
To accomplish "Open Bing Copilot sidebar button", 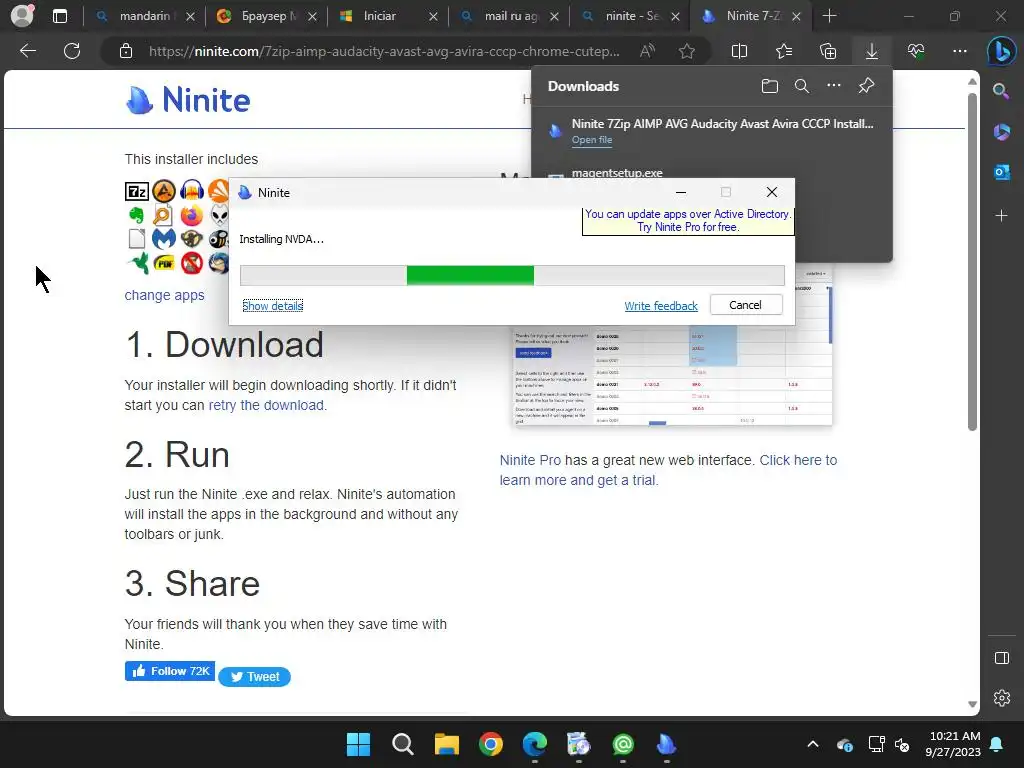I will 1001,52.
